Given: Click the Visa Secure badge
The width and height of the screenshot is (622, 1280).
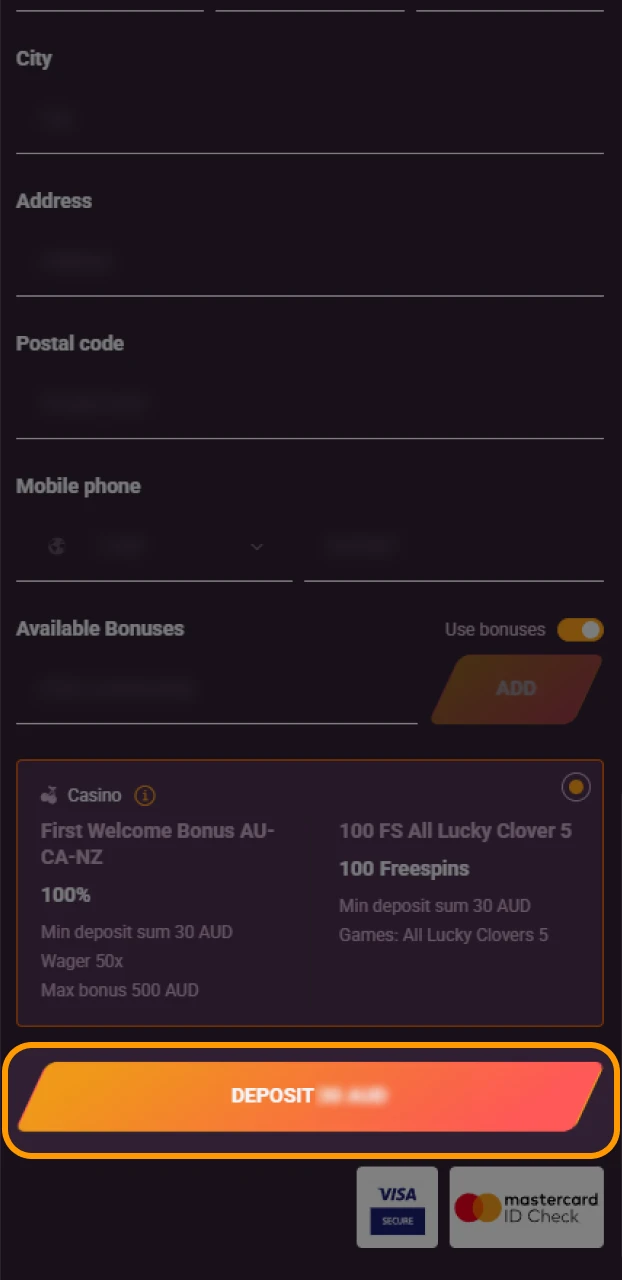Looking at the screenshot, I should 396,1206.
